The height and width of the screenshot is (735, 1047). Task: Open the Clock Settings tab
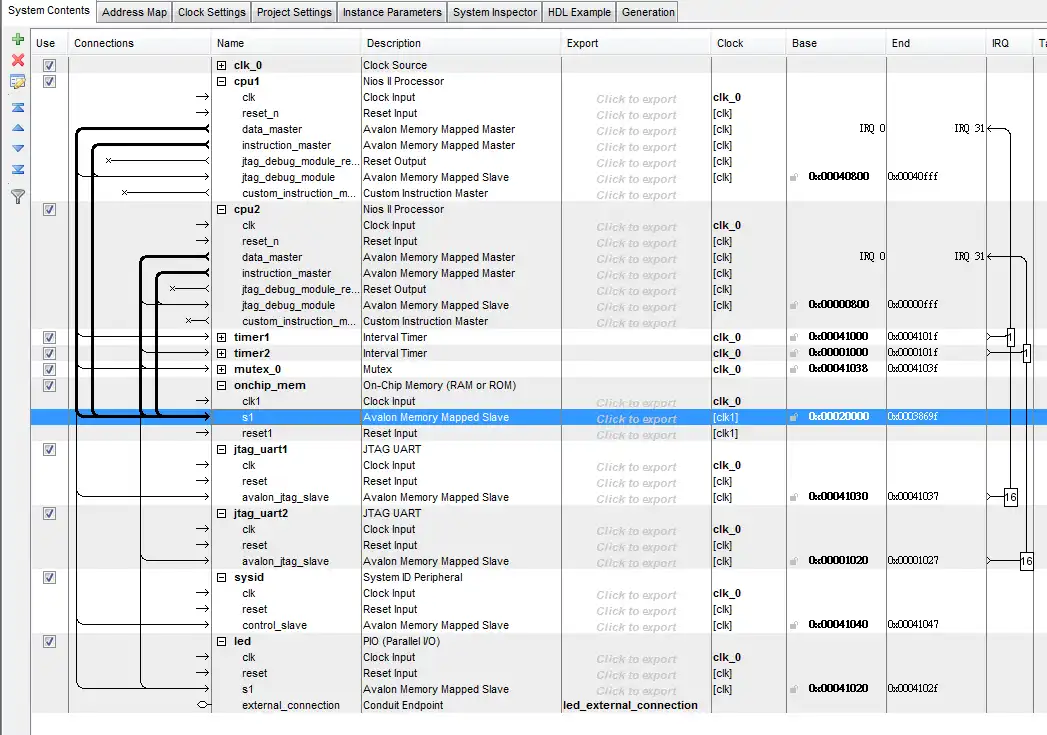pyautogui.click(x=212, y=12)
